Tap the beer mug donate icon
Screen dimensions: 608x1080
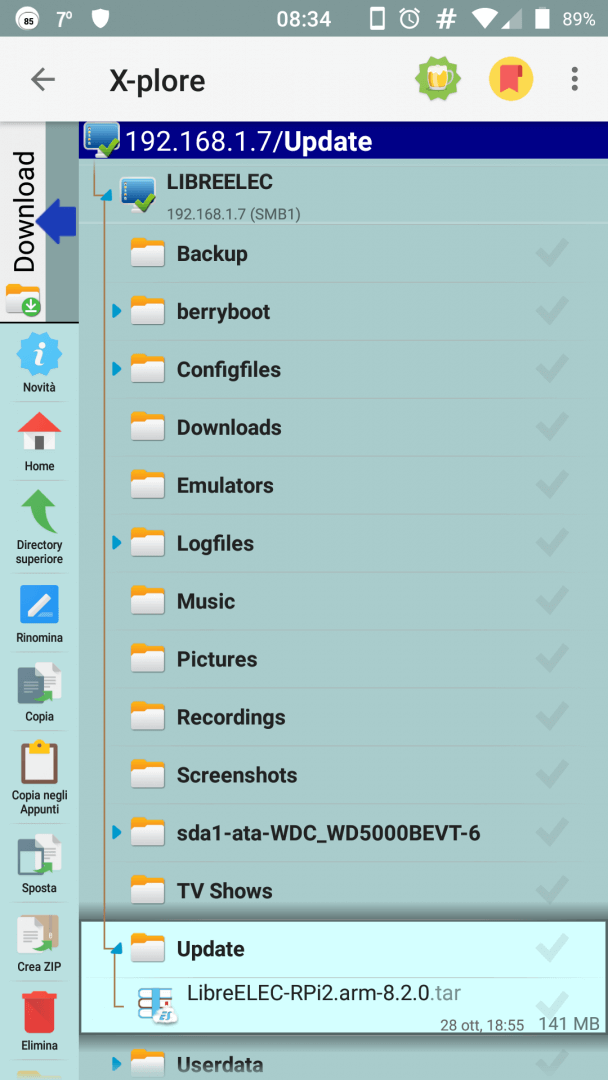437,79
